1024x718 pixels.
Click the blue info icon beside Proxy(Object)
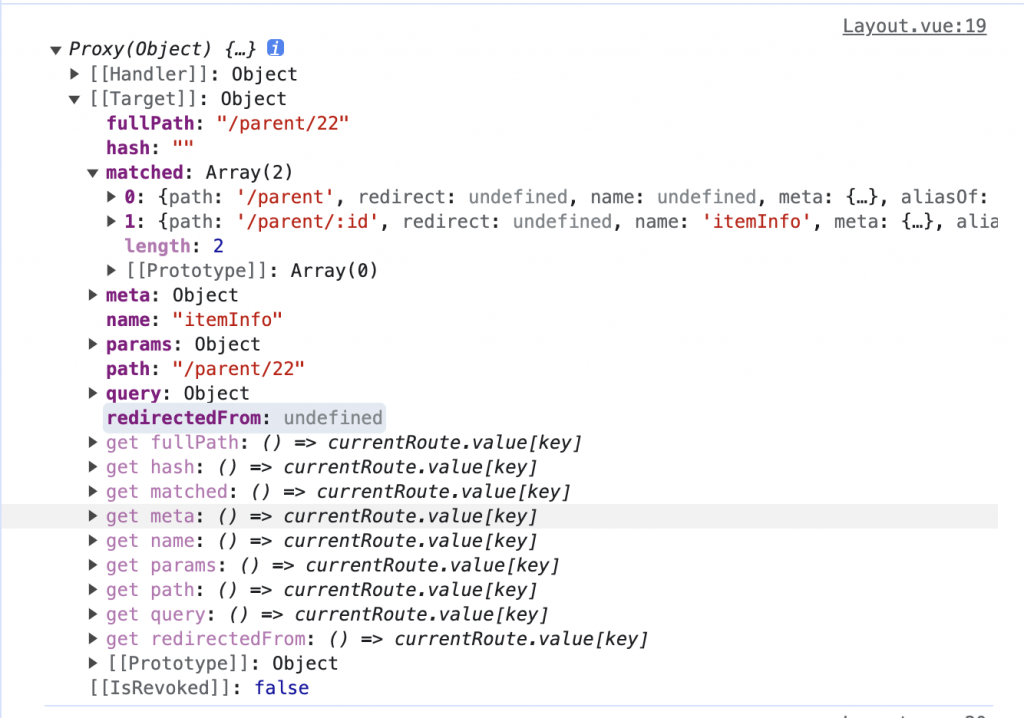[276, 48]
